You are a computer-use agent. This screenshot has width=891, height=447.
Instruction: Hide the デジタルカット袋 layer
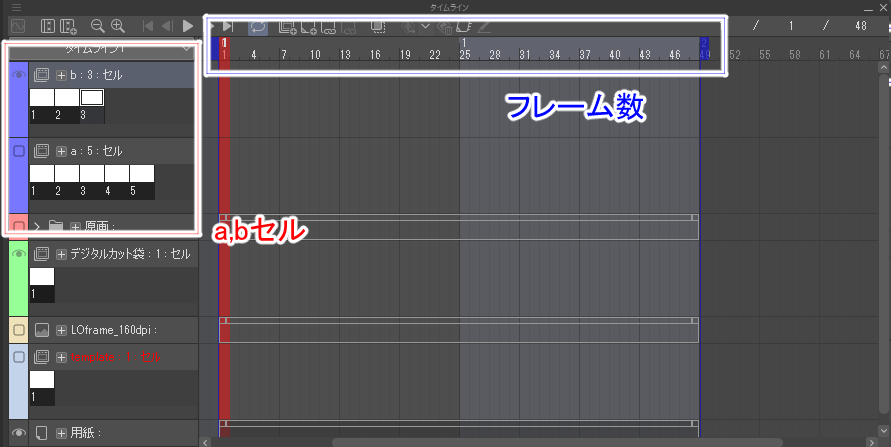tap(19, 253)
